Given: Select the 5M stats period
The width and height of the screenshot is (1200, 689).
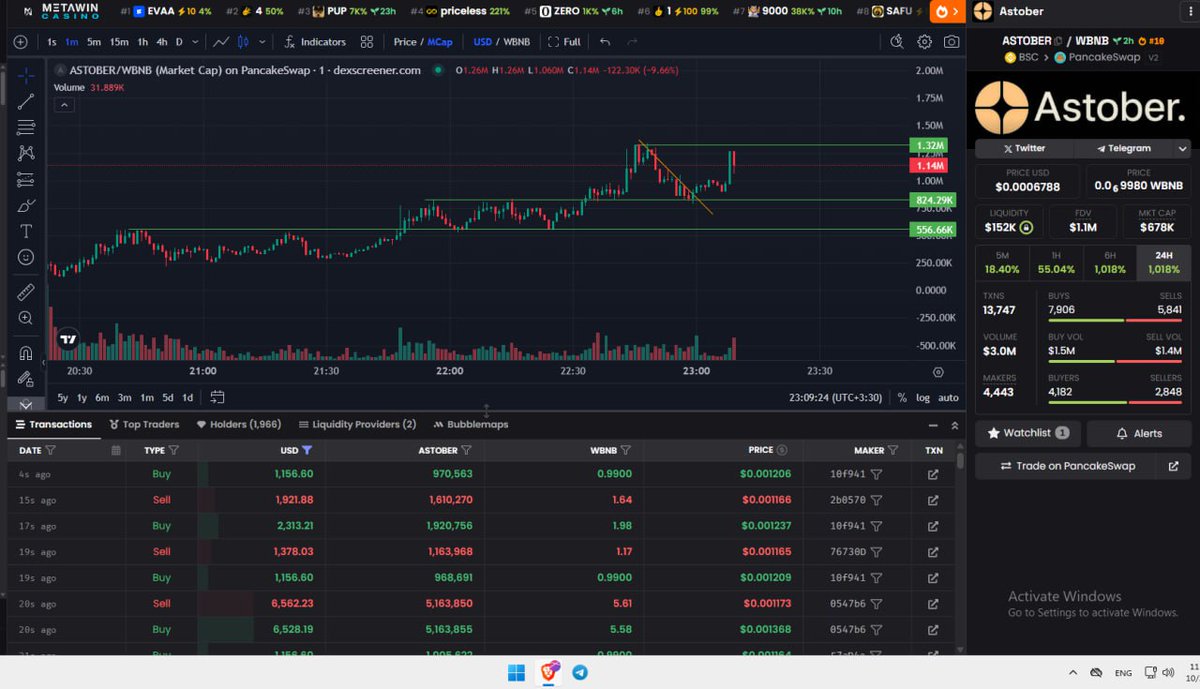Looking at the screenshot, I should 1002,263.
